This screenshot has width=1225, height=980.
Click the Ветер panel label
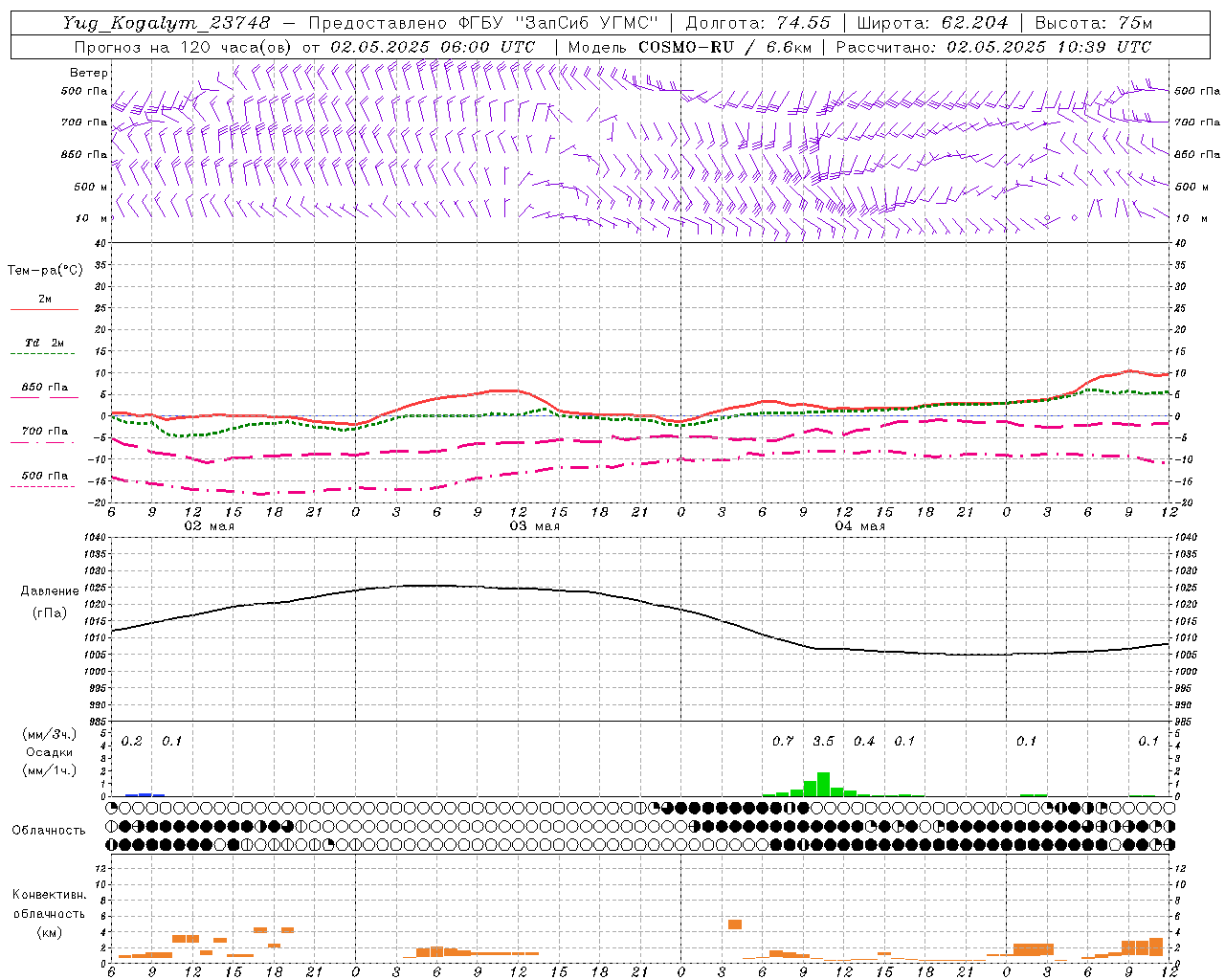[x=89, y=73]
